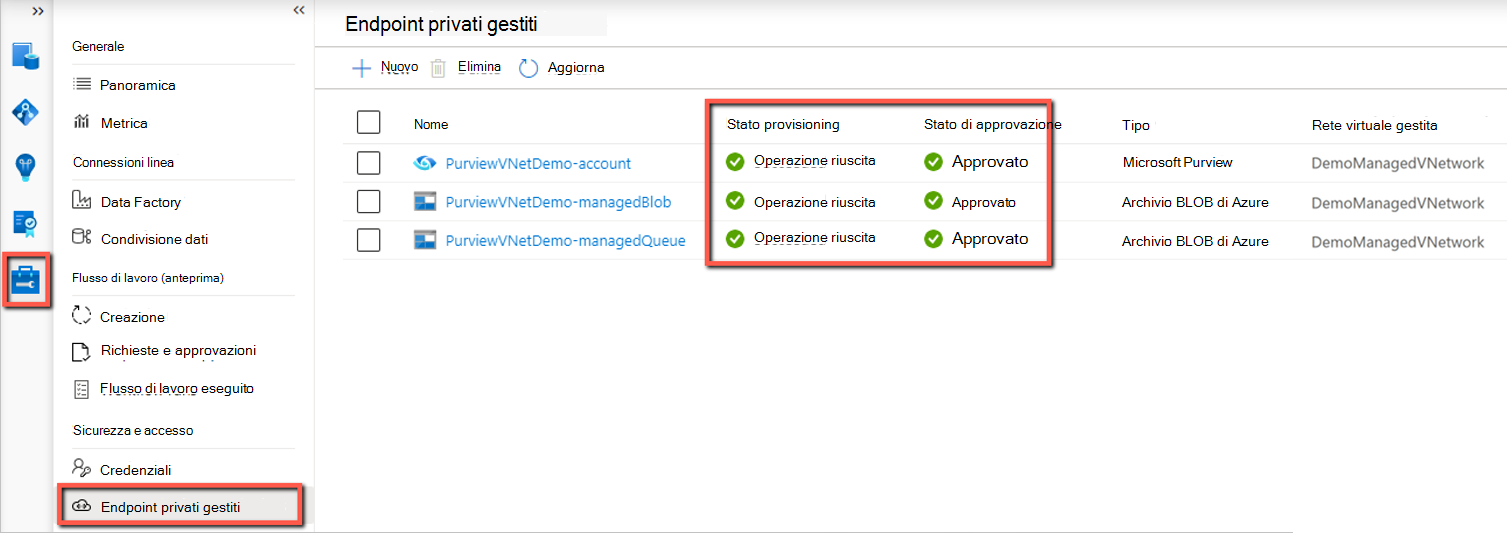The width and height of the screenshot is (1507, 533).
Task: Click the trash icon beside Elimina
Action: [438, 68]
